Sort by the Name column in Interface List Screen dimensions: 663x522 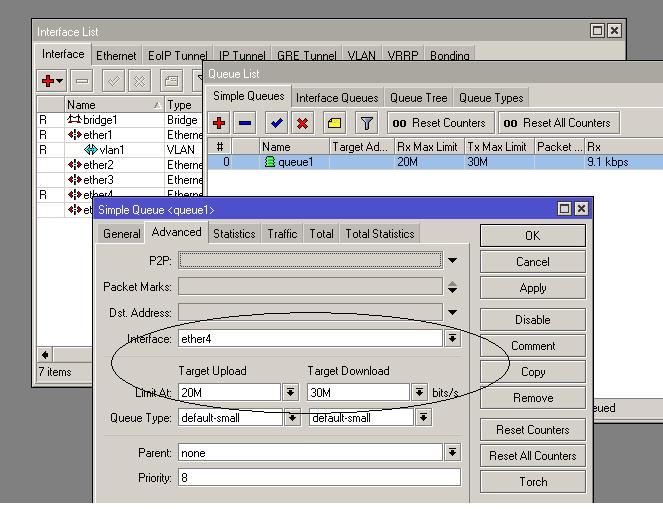tap(114, 104)
